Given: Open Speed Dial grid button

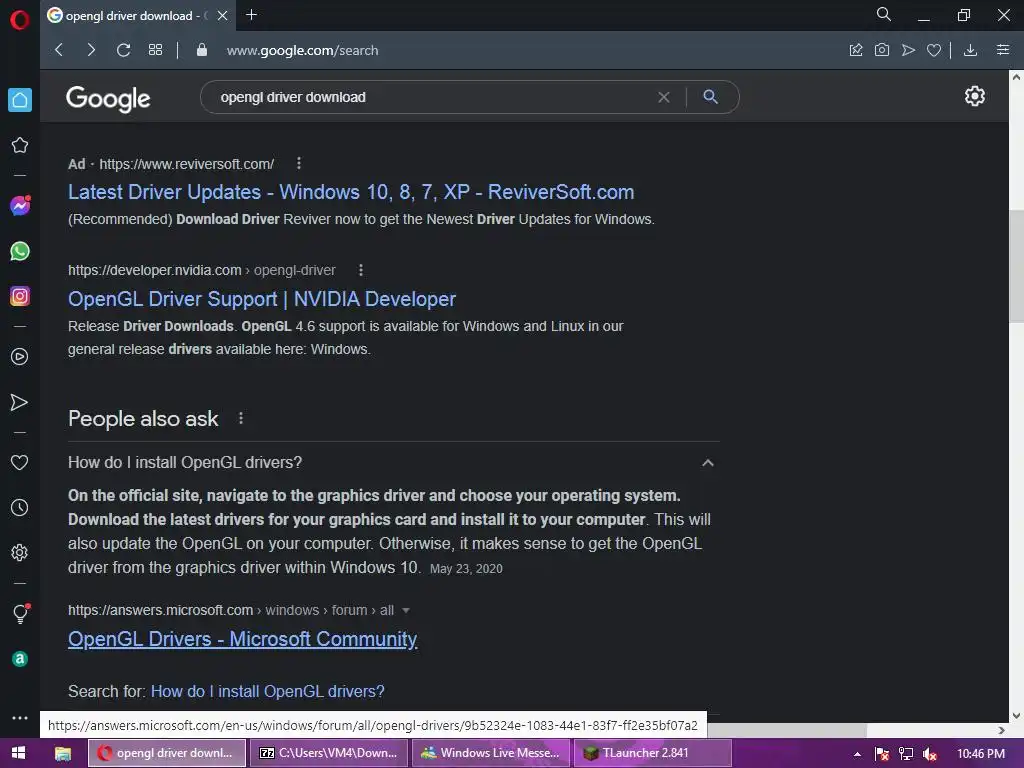Looking at the screenshot, I should tap(155, 50).
